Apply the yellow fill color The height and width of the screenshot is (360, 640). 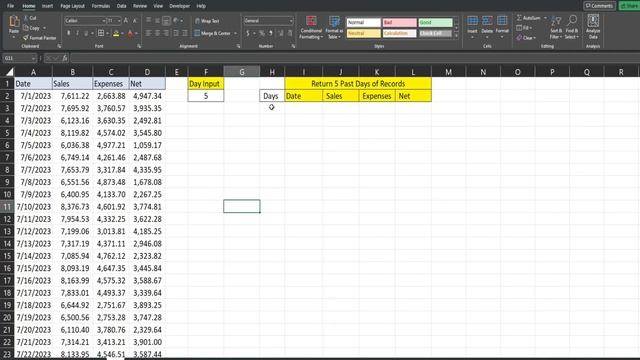tap(116, 33)
